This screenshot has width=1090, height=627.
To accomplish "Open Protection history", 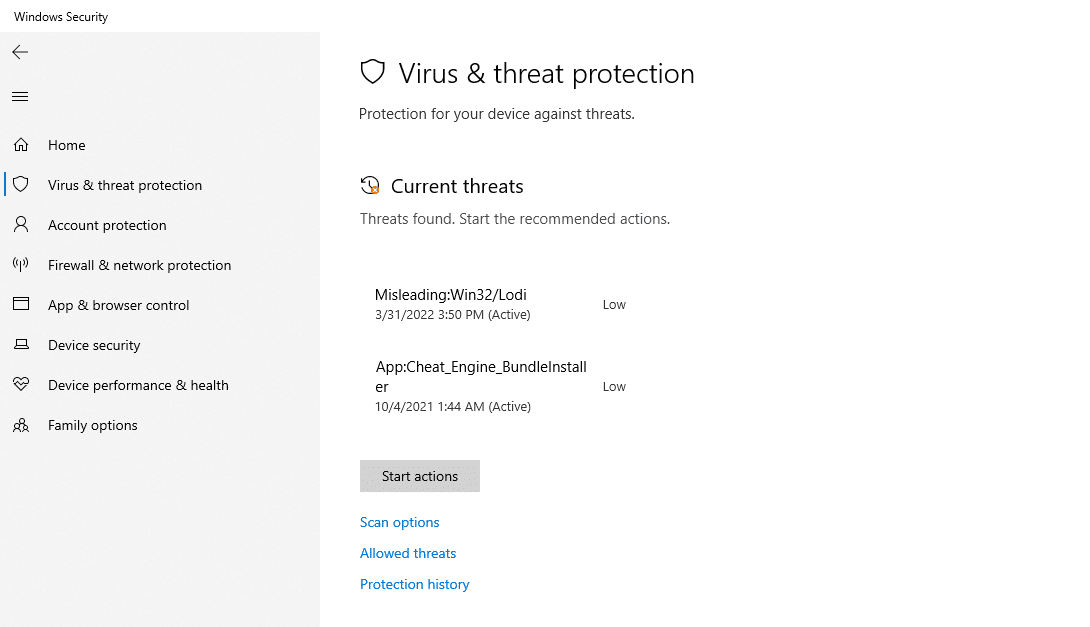I will [x=414, y=584].
